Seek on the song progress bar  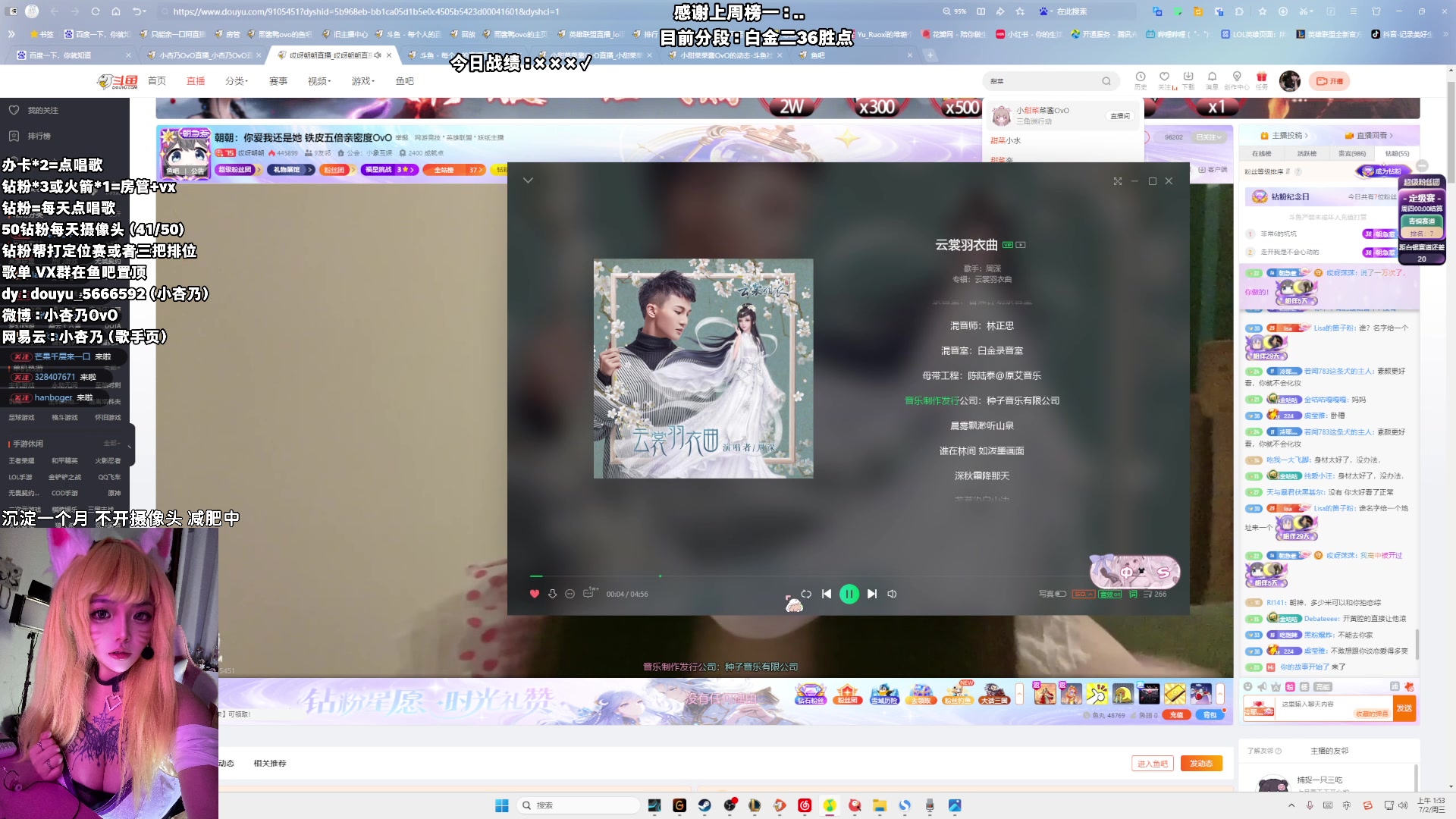848,576
